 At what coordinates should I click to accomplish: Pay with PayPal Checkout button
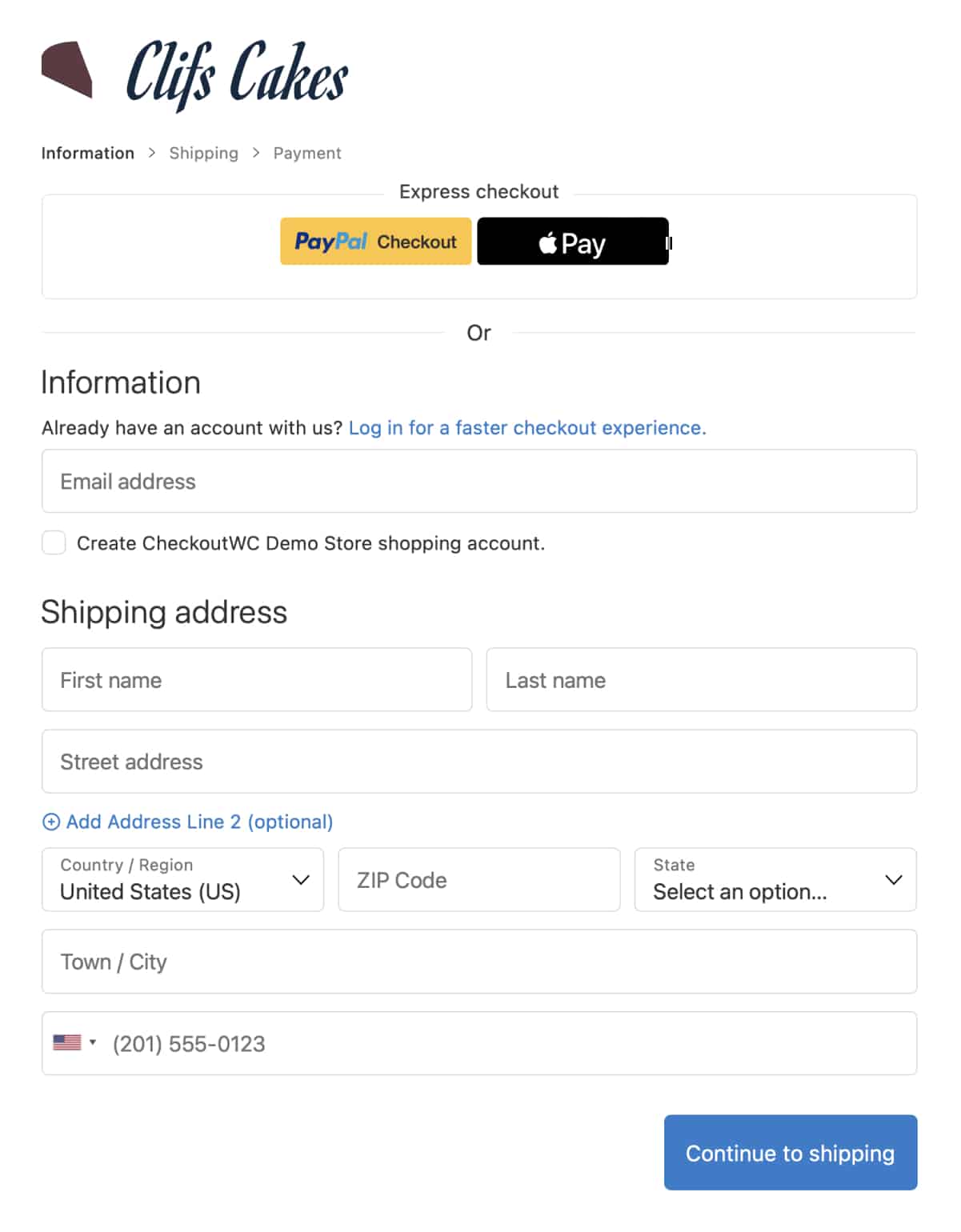pos(375,242)
